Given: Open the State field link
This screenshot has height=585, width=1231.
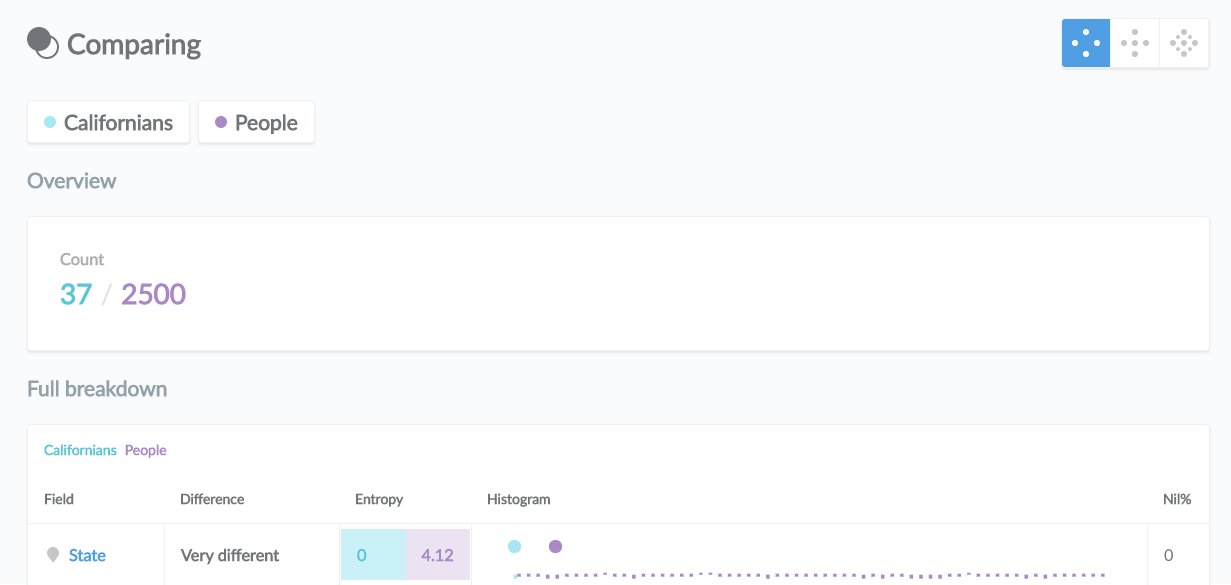Looking at the screenshot, I should pos(87,555).
